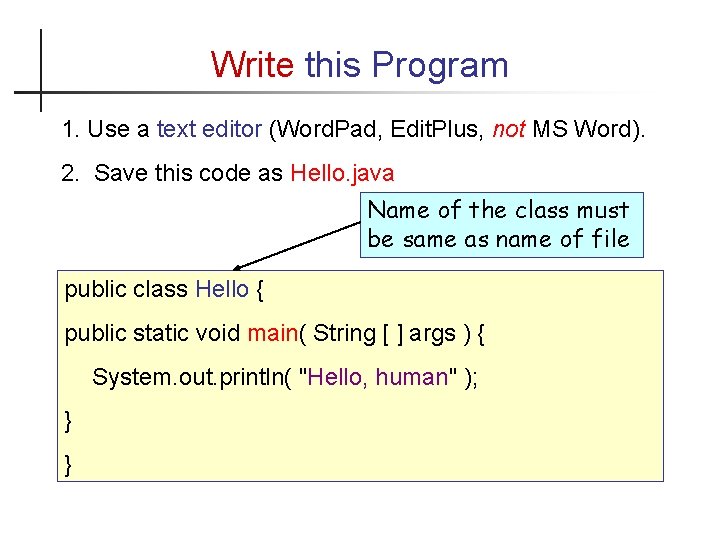Click the callout line "be same as name of file"
Image resolution: width=720 pixels, height=540 pixels.
pos(498,239)
